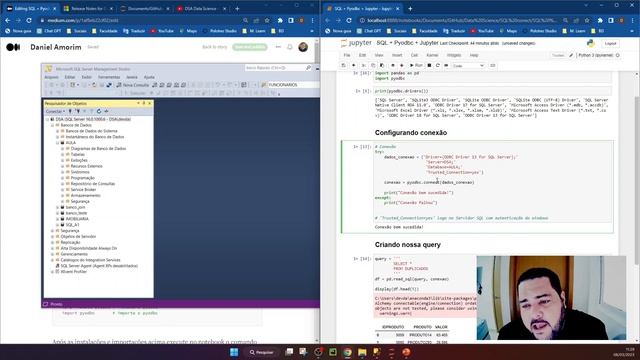Move selected cell up in Jupyter toolbar
This screenshot has width=640, height=360.
tap(393, 65)
